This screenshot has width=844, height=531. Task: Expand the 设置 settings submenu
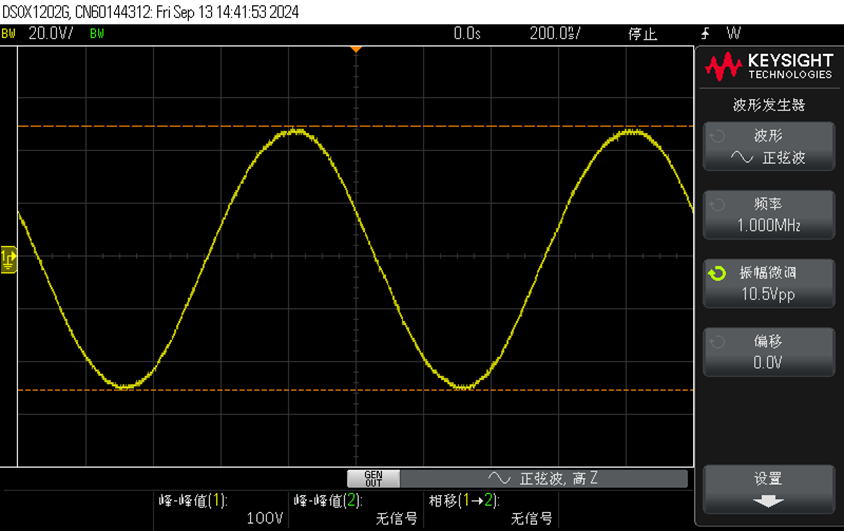[x=768, y=489]
